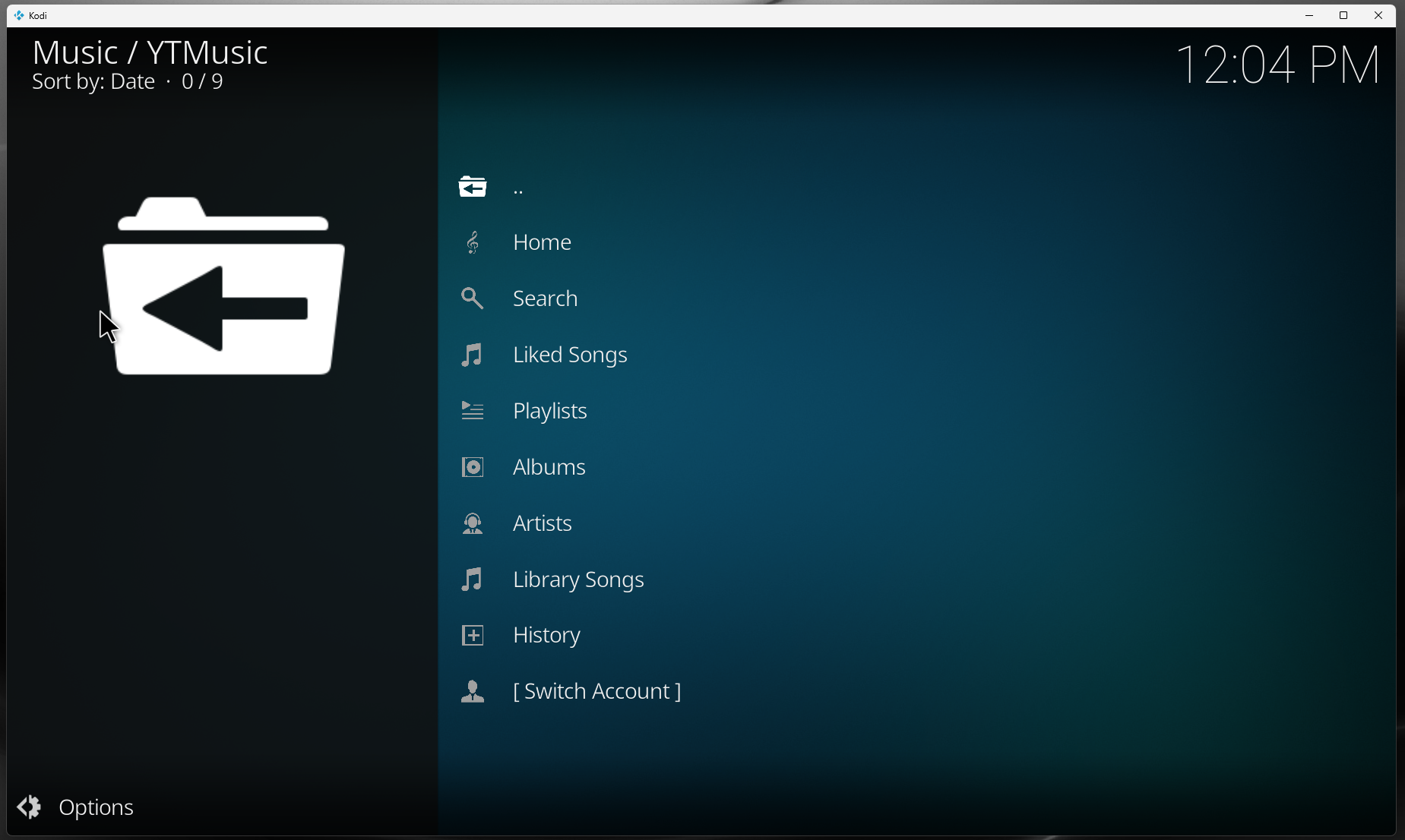Close the Kodi window
1405x840 pixels.
(x=1378, y=15)
